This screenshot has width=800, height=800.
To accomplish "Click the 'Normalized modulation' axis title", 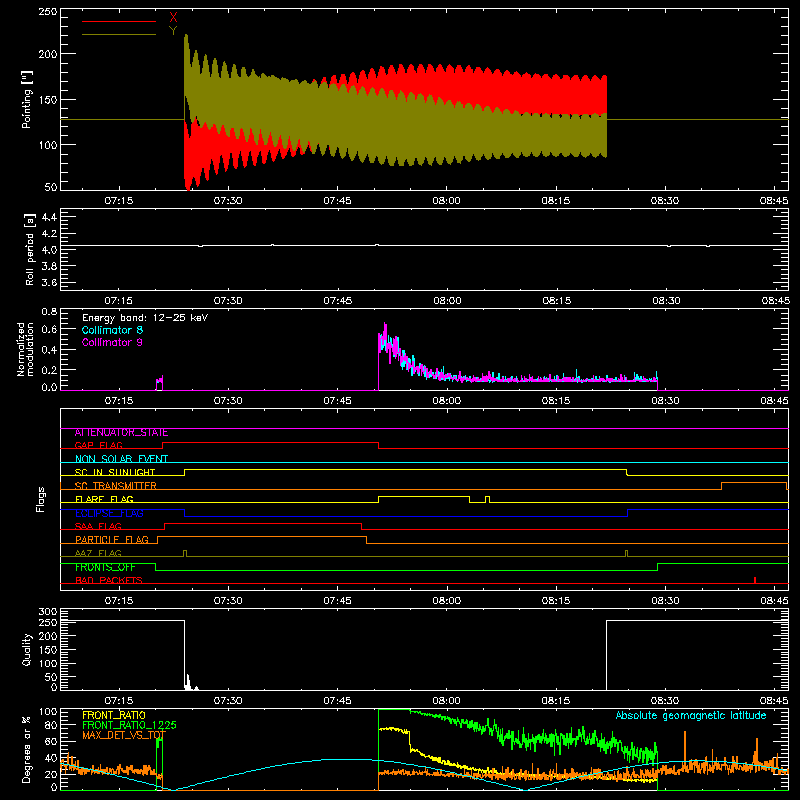I will 25,349.
